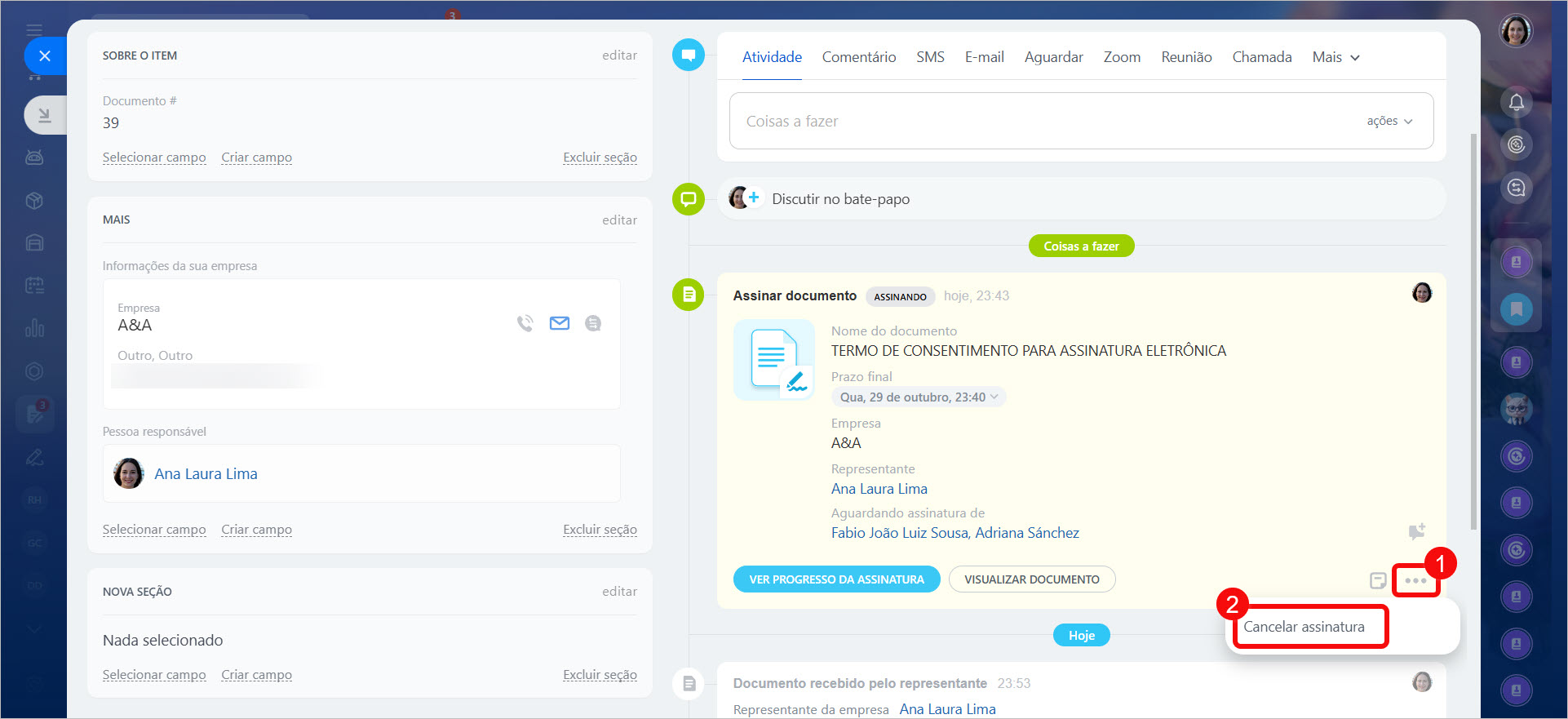Close the slider panel with X button
The height and width of the screenshot is (719, 1568).
coord(45,55)
